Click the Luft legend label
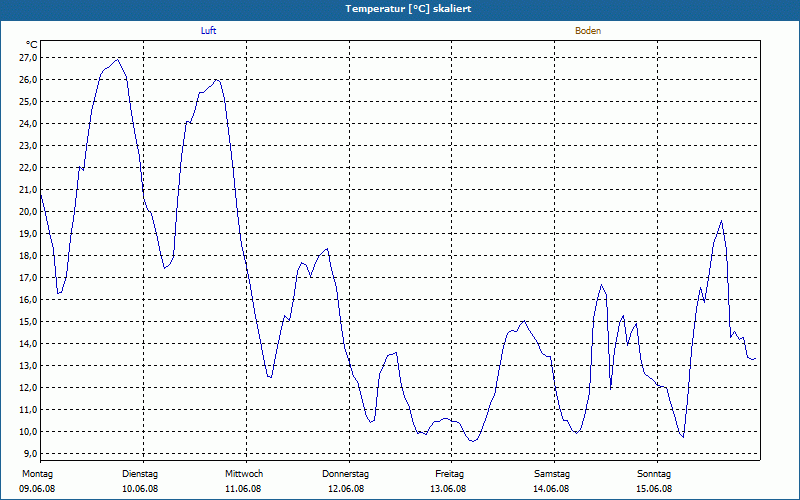The width and height of the screenshot is (800, 500). pyautogui.click(x=208, y=31)
